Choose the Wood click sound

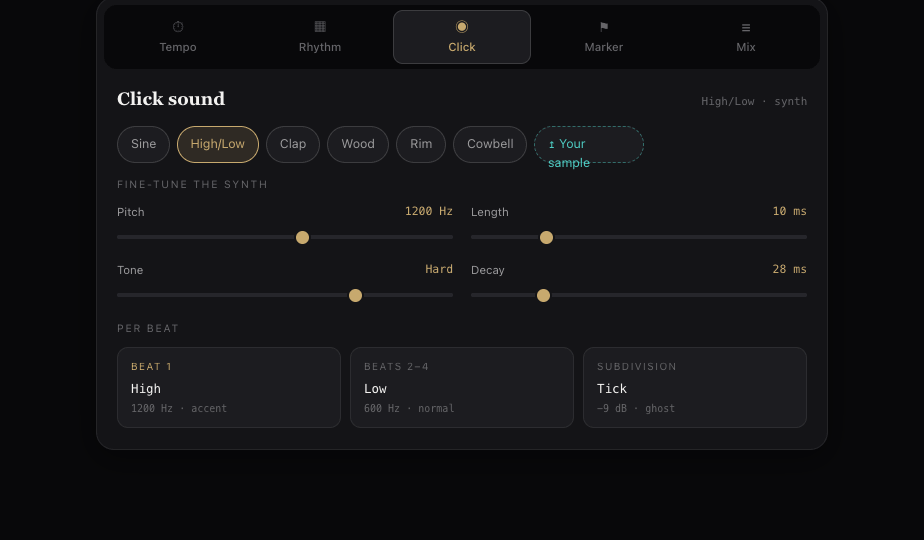pos(358,144)
